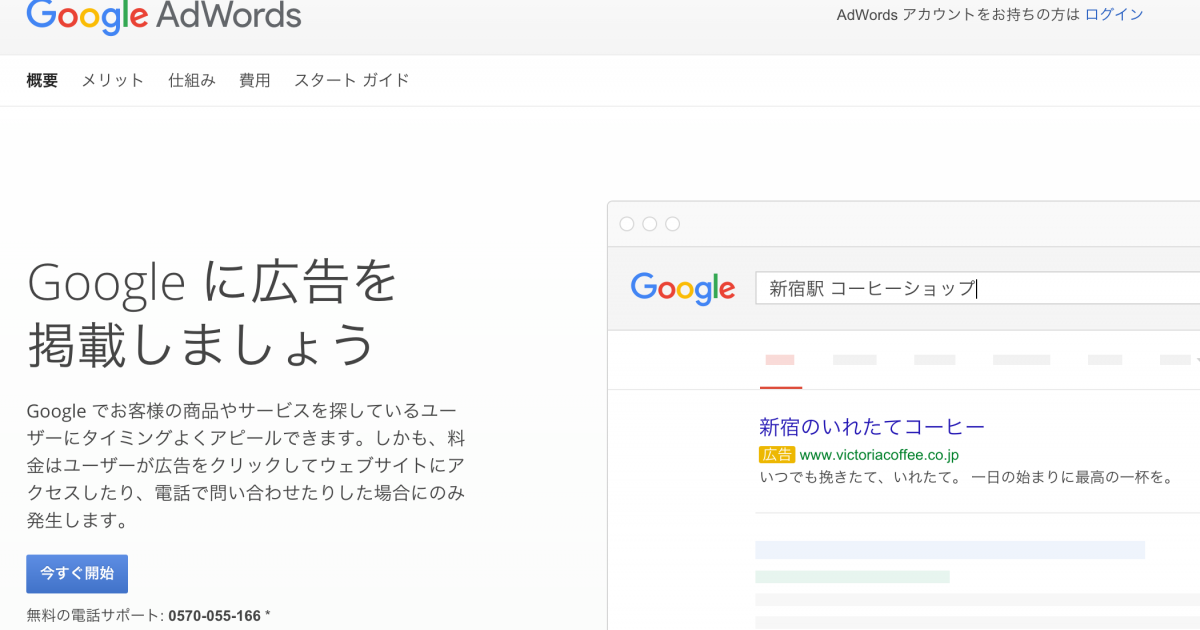The width and height of the screenshot is (1200, 630).
Task: Click the text AdWords アカウントをお持ちの方は
Action: (958, 15)
